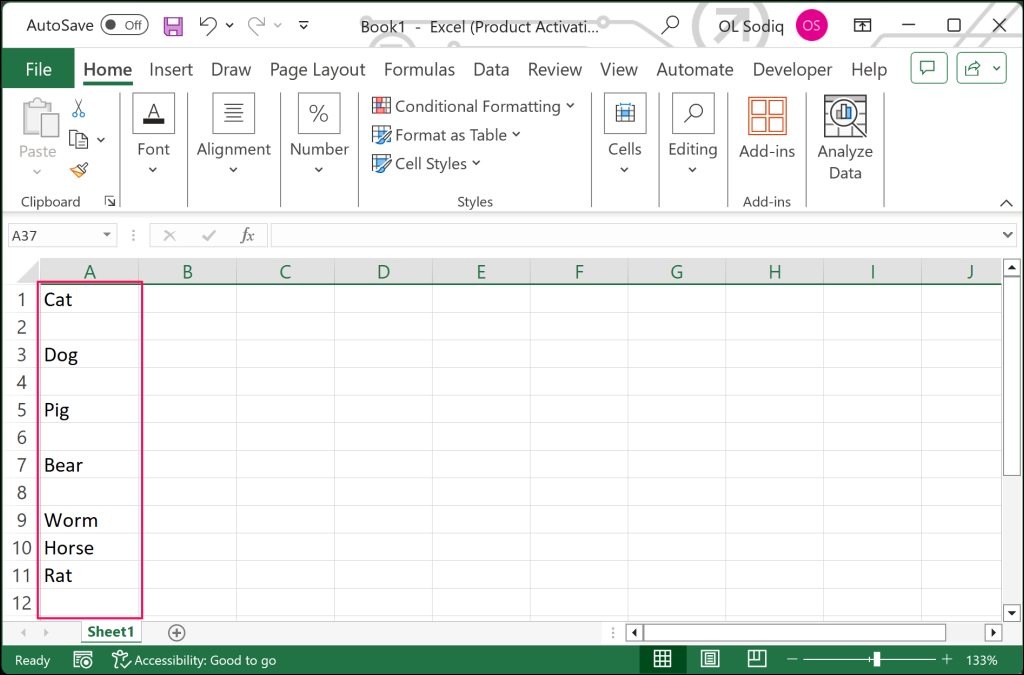Screen dimensions: 1024x675
Task: Click the Undo arrow icon
Action: point(208,26)
